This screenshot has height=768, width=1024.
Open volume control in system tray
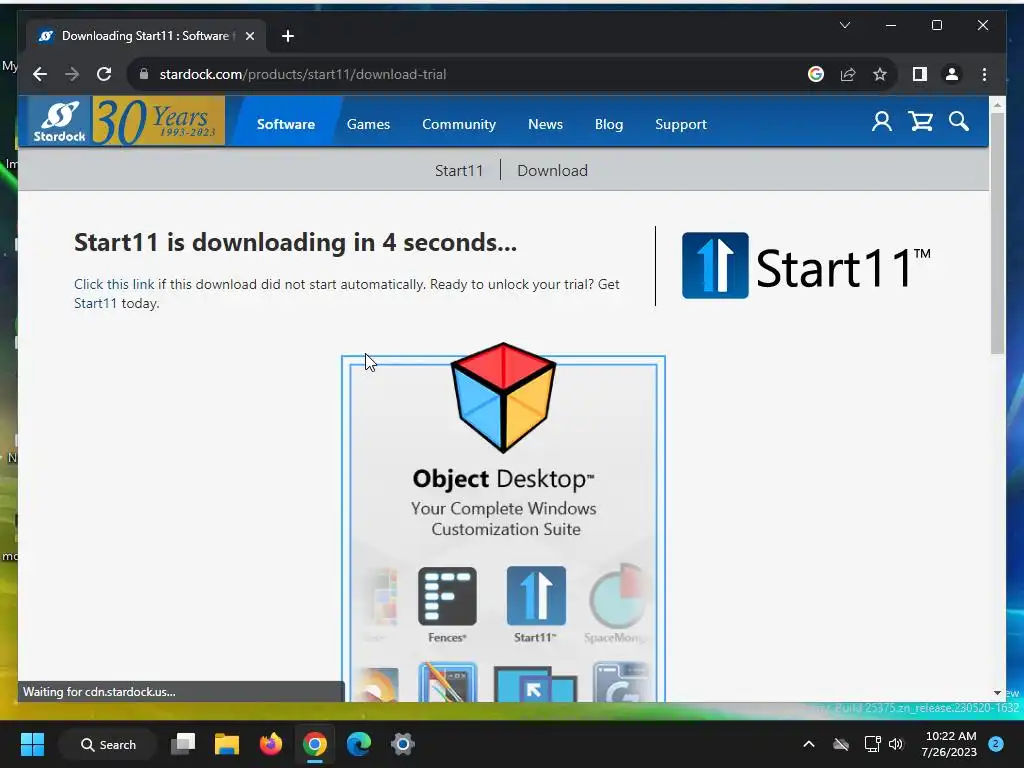[x=896, y=744]
